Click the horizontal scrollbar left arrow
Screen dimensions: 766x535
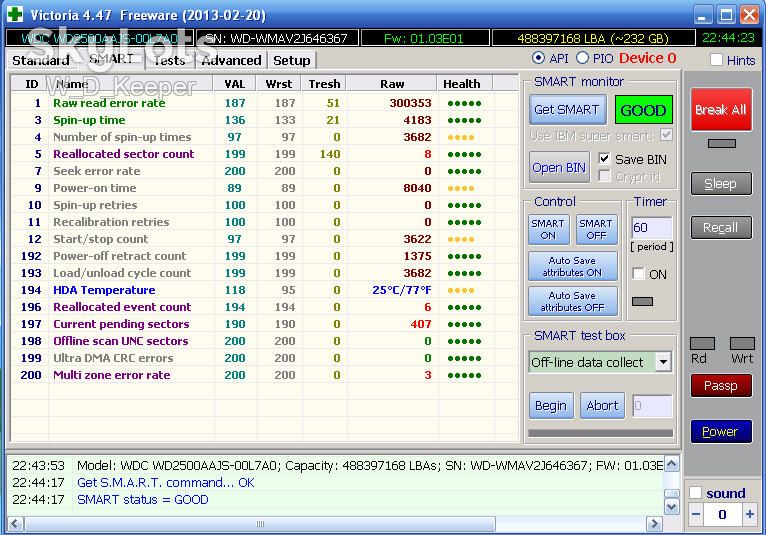click(x=15, y=524)
